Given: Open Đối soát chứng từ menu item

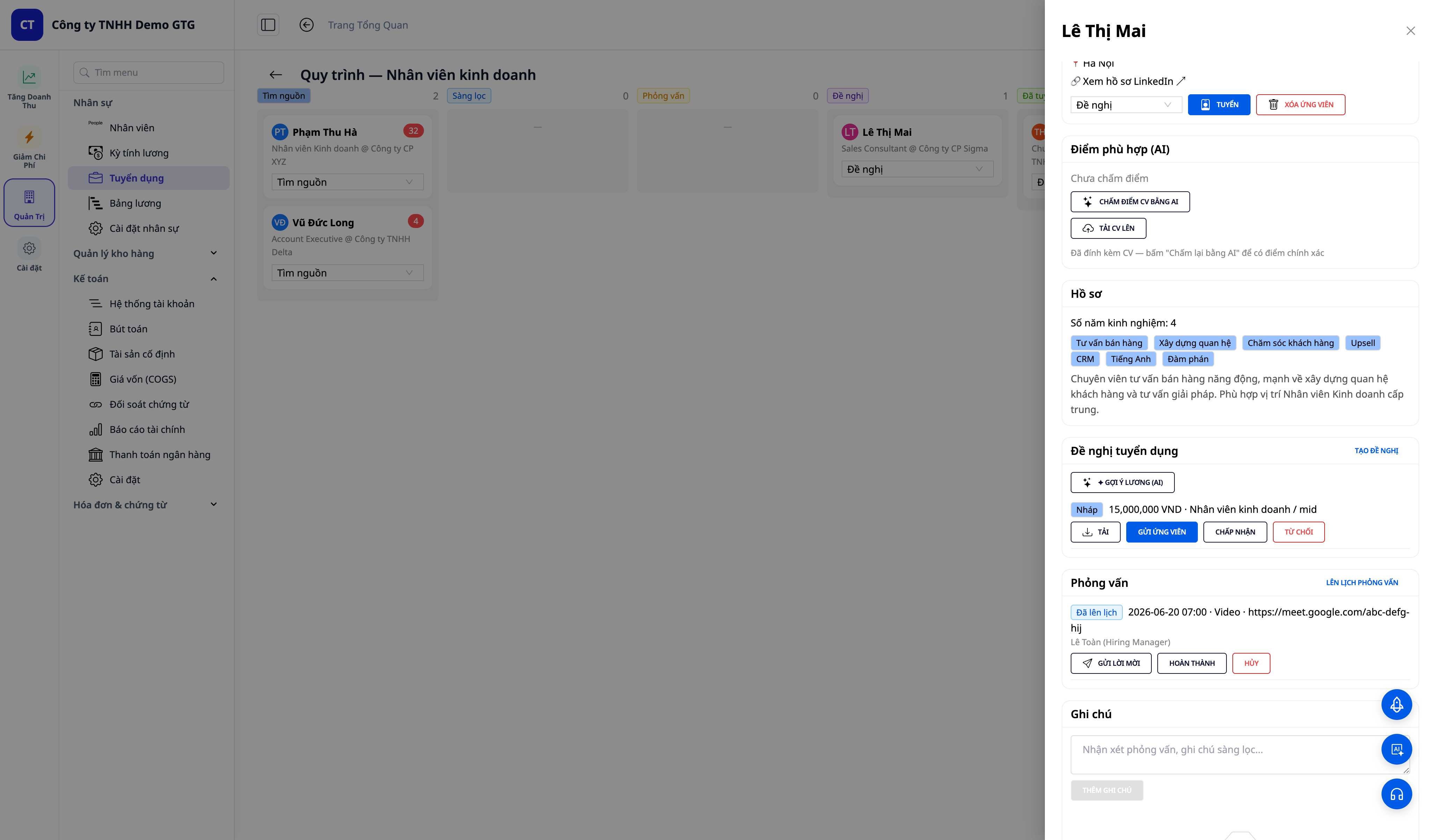Looking at the screenshot, I should tap(149, 404).
